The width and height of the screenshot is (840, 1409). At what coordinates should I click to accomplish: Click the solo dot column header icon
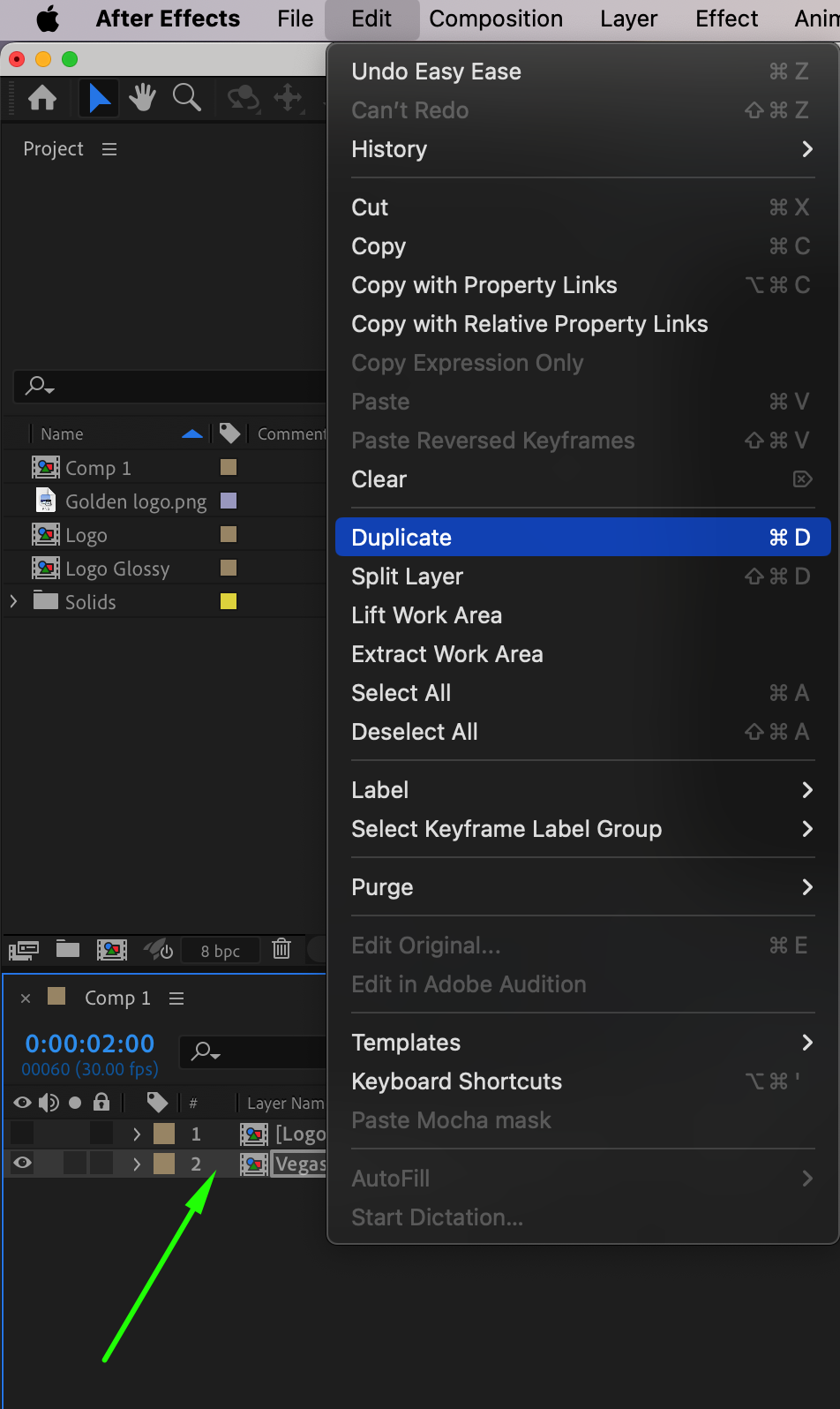tap(75, 1103)
